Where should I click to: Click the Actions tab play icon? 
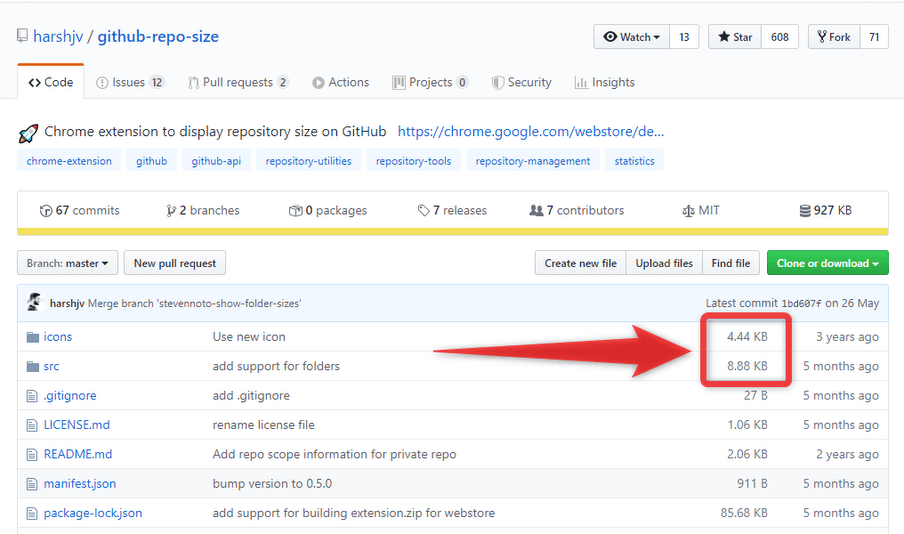(x=318, y=82)
